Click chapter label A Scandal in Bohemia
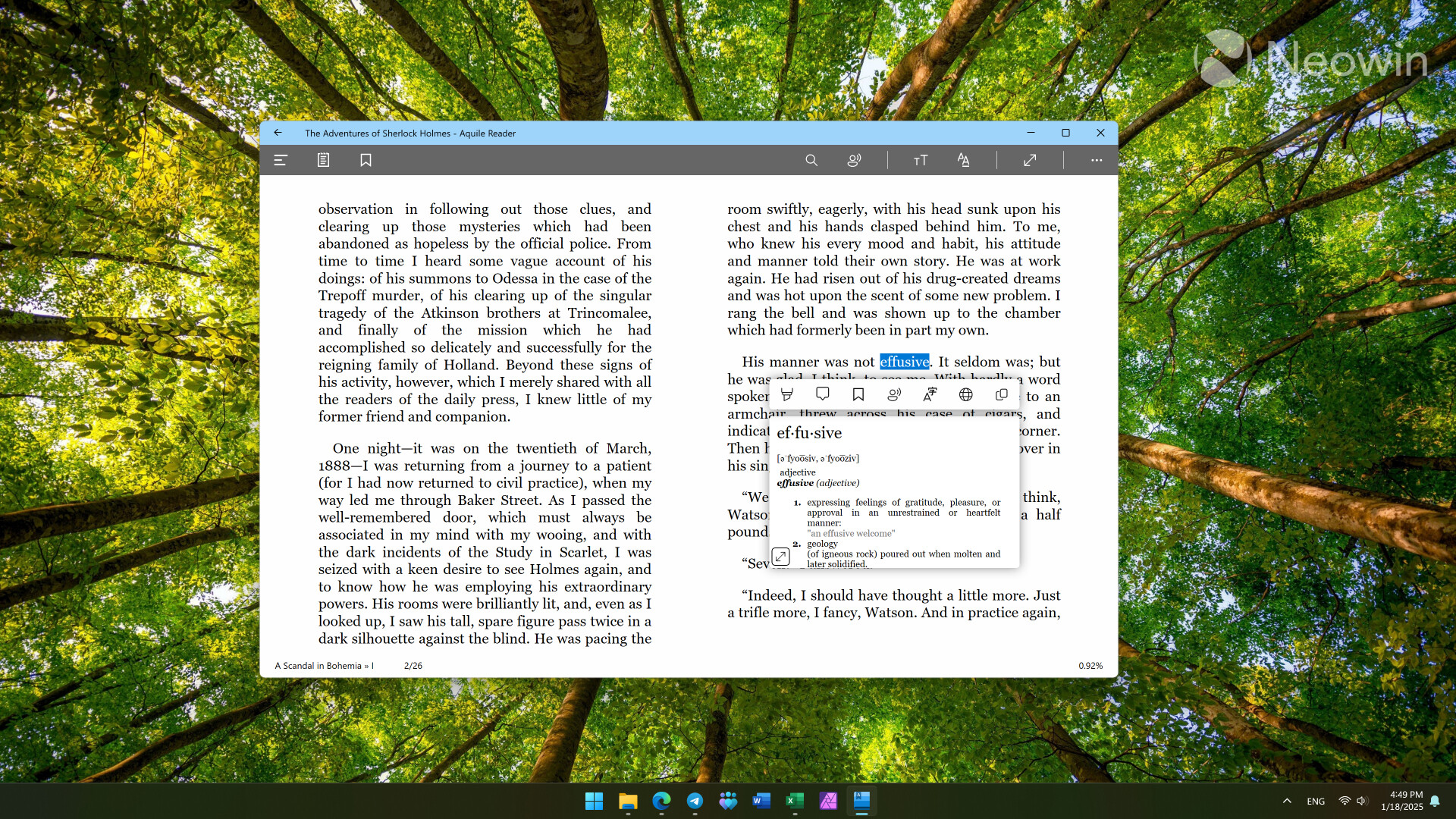 pos(324,666)
